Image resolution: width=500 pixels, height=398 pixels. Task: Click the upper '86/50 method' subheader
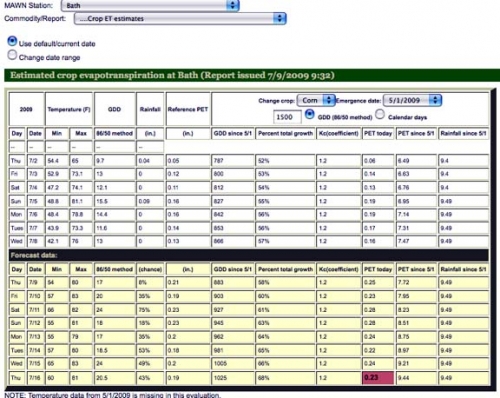114,134
